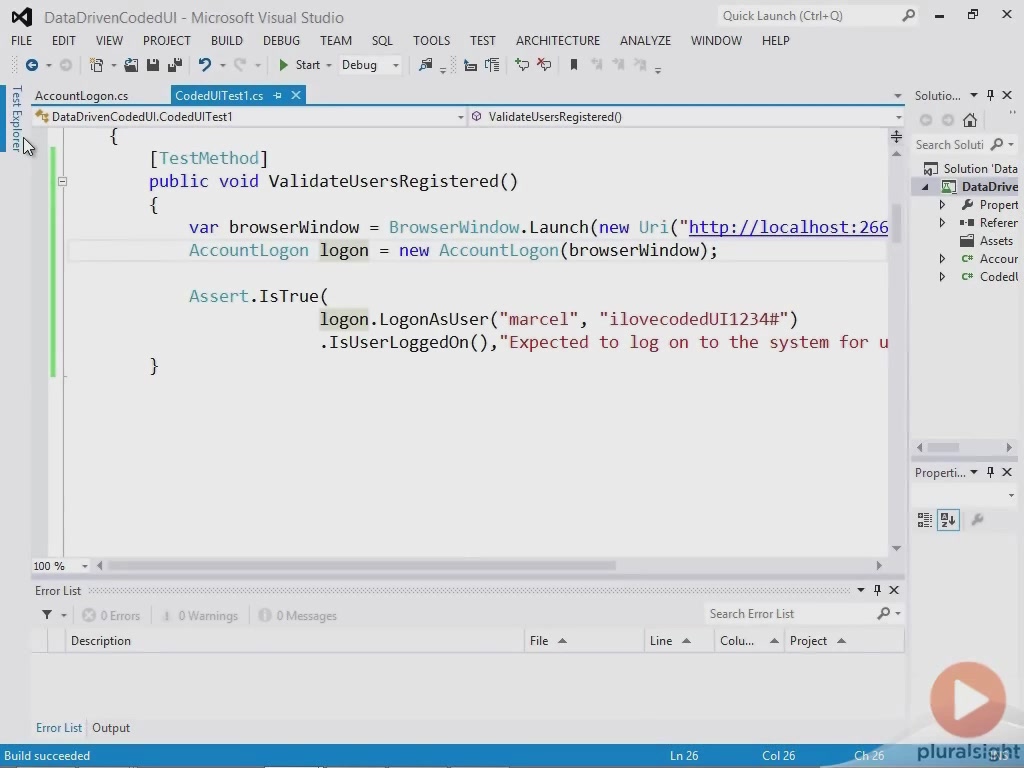The image size is (1024, 768).
Task: Click the editor horizontal scrollbar thumb
Action: coord(361,566)
